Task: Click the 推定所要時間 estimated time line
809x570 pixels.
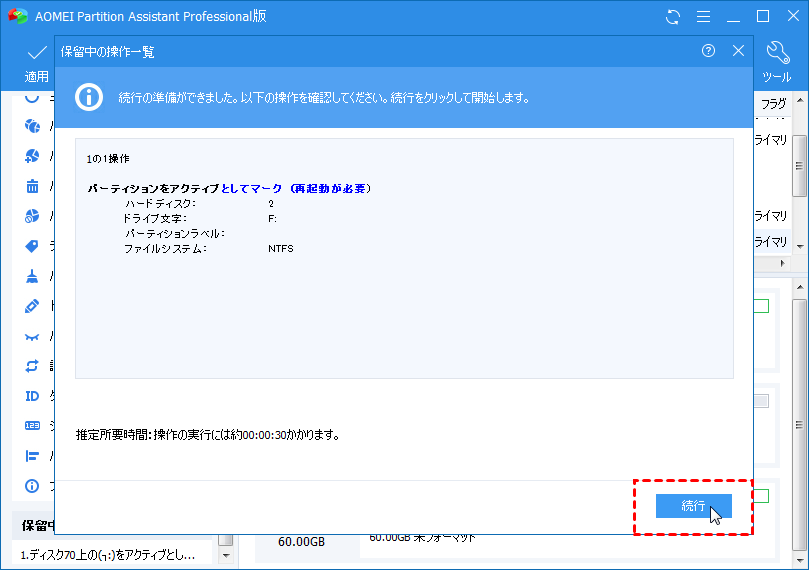Action: coord(208,435)
